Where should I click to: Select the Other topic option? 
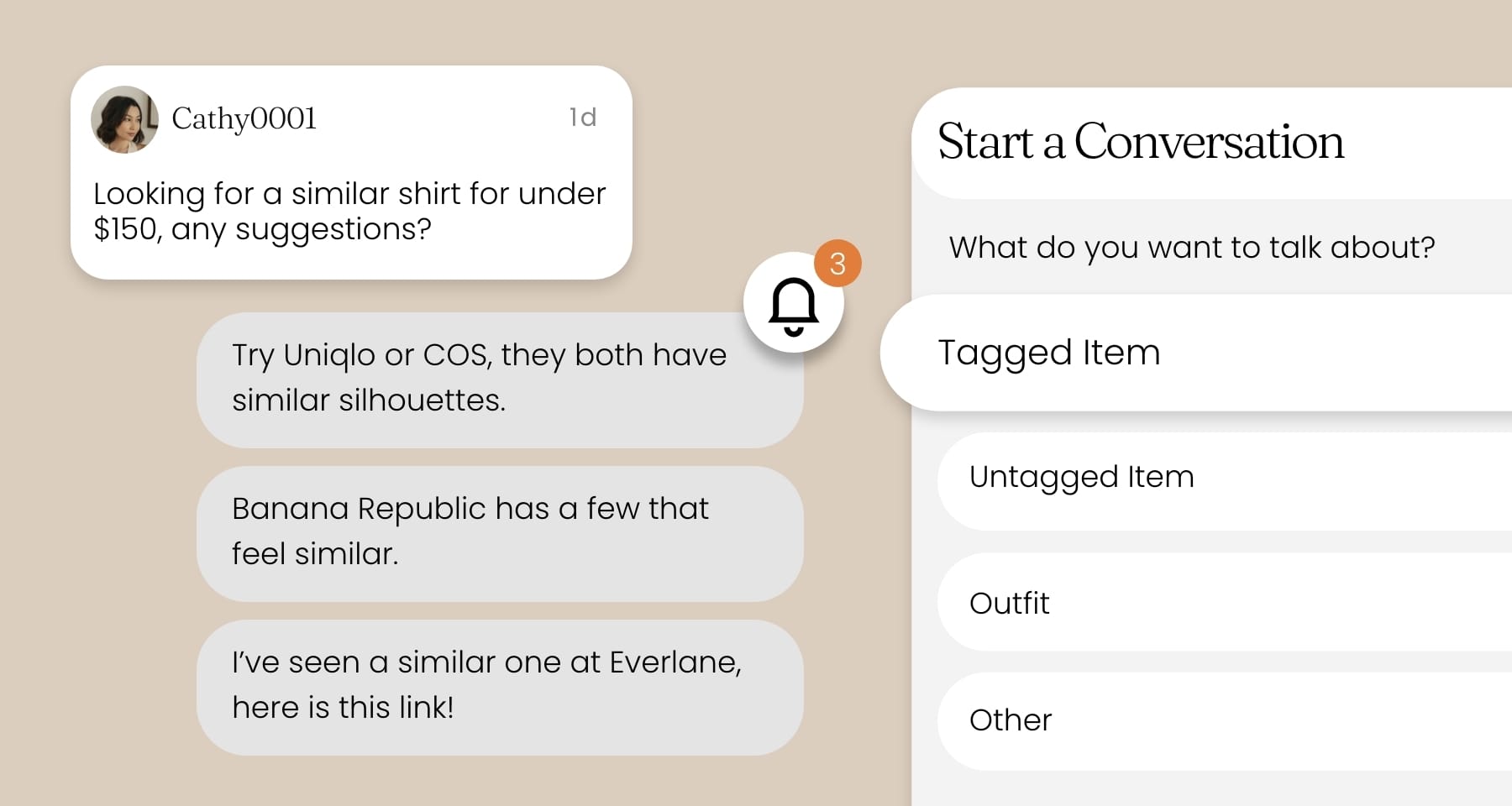[x=1010, y=720]
